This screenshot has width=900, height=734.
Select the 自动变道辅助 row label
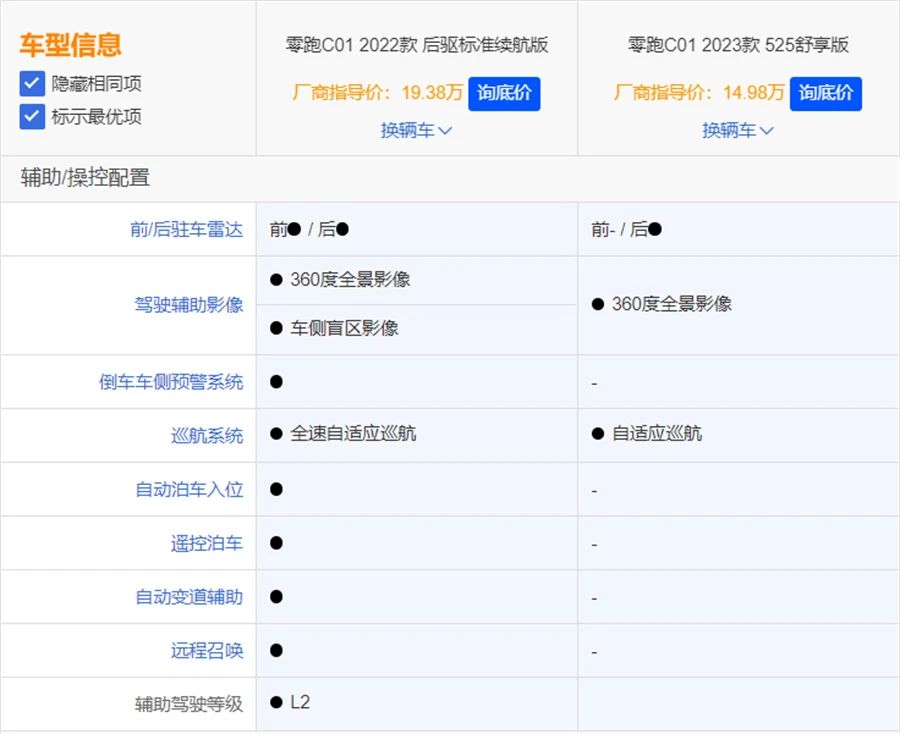(189, 597)
